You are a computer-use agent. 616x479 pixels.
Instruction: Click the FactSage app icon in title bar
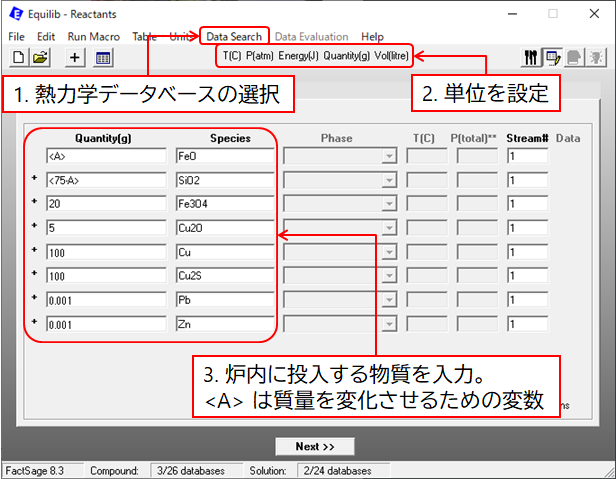coord(13,15)
